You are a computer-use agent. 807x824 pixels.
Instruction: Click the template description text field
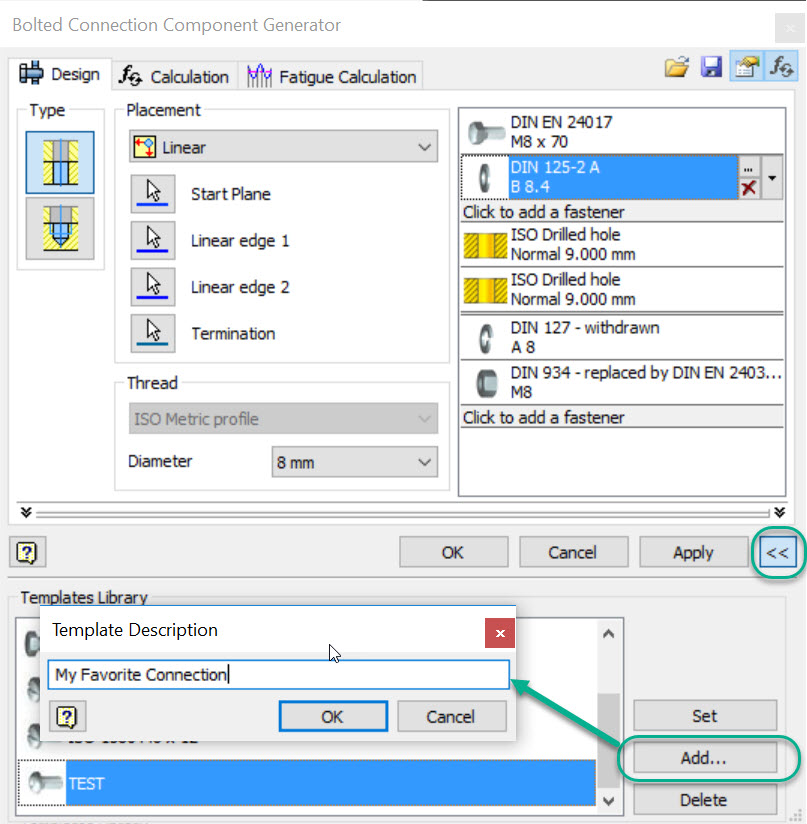tap(278, 674)
